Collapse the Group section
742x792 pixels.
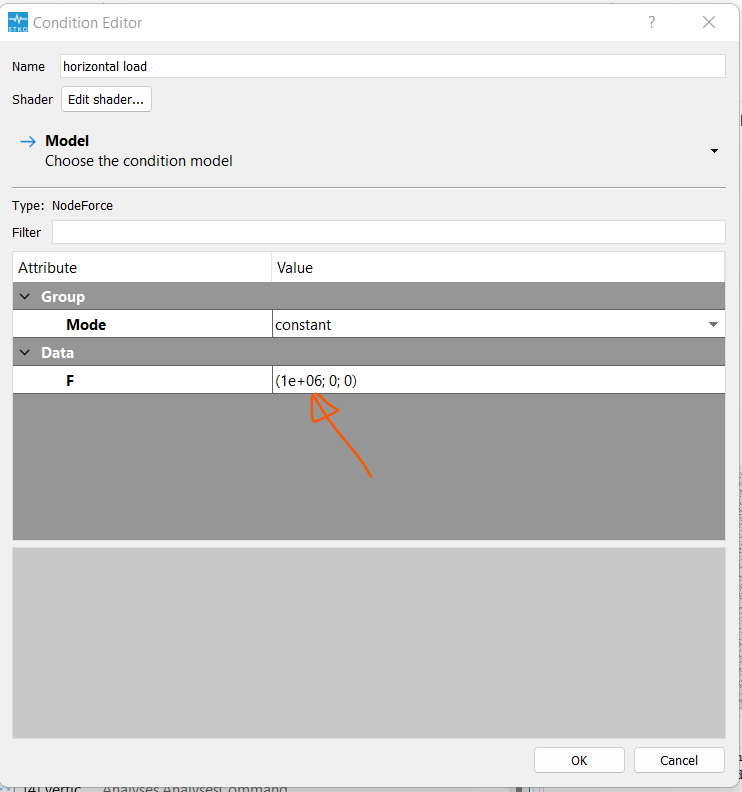[x=24, y=296]
